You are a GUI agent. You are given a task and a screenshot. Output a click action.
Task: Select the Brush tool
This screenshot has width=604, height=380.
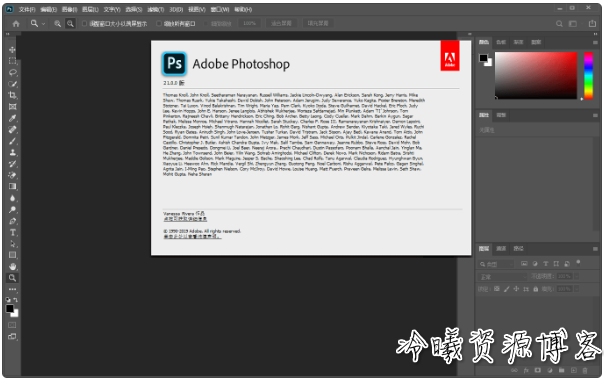pos(12,141)
